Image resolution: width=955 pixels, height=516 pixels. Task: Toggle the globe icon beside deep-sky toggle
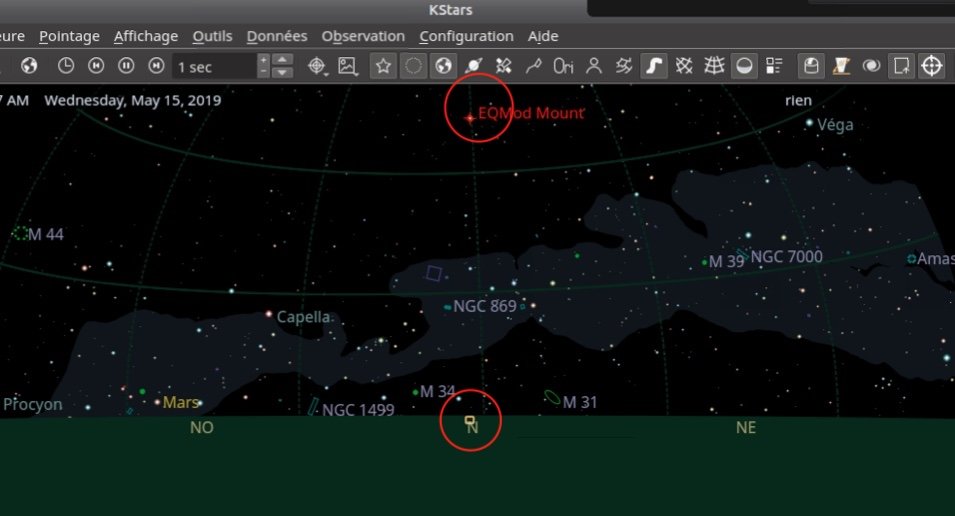pyautogui.click(x=443, y=66)
